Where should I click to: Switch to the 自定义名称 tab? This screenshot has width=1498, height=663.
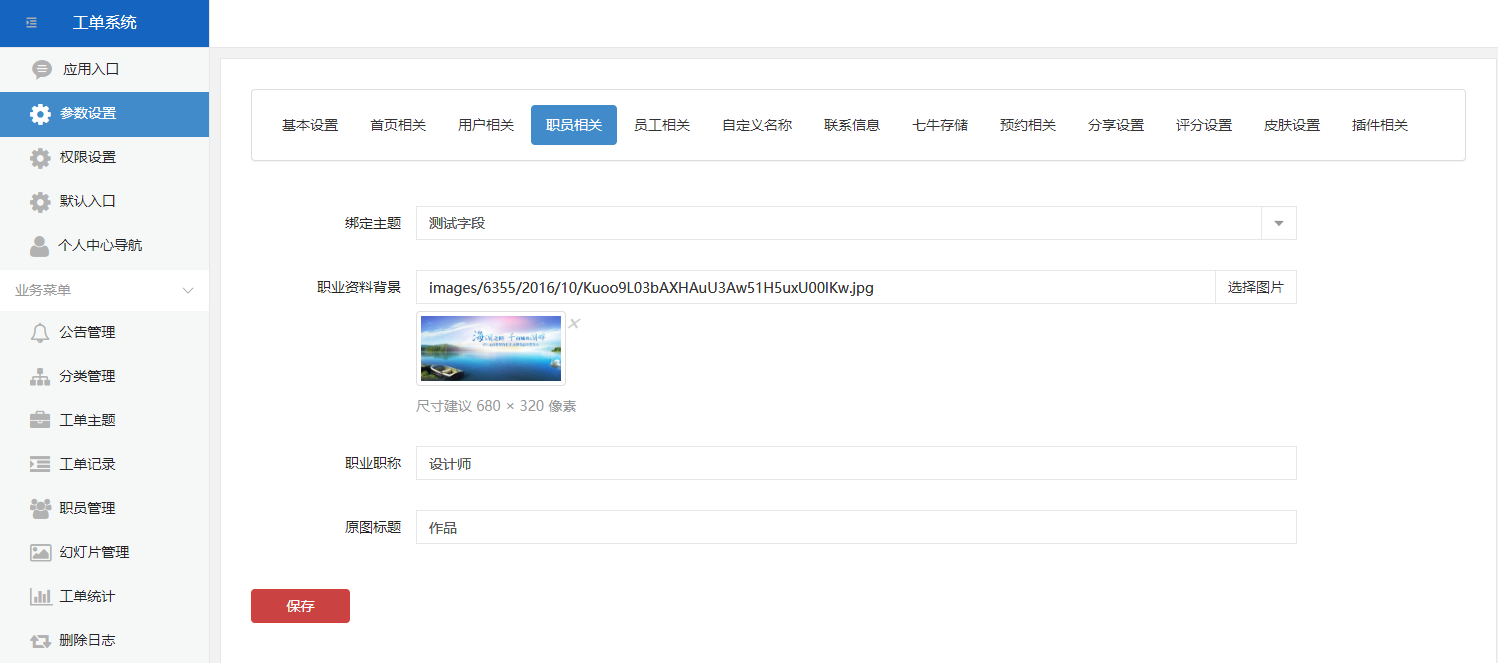(x=757, y=125)
